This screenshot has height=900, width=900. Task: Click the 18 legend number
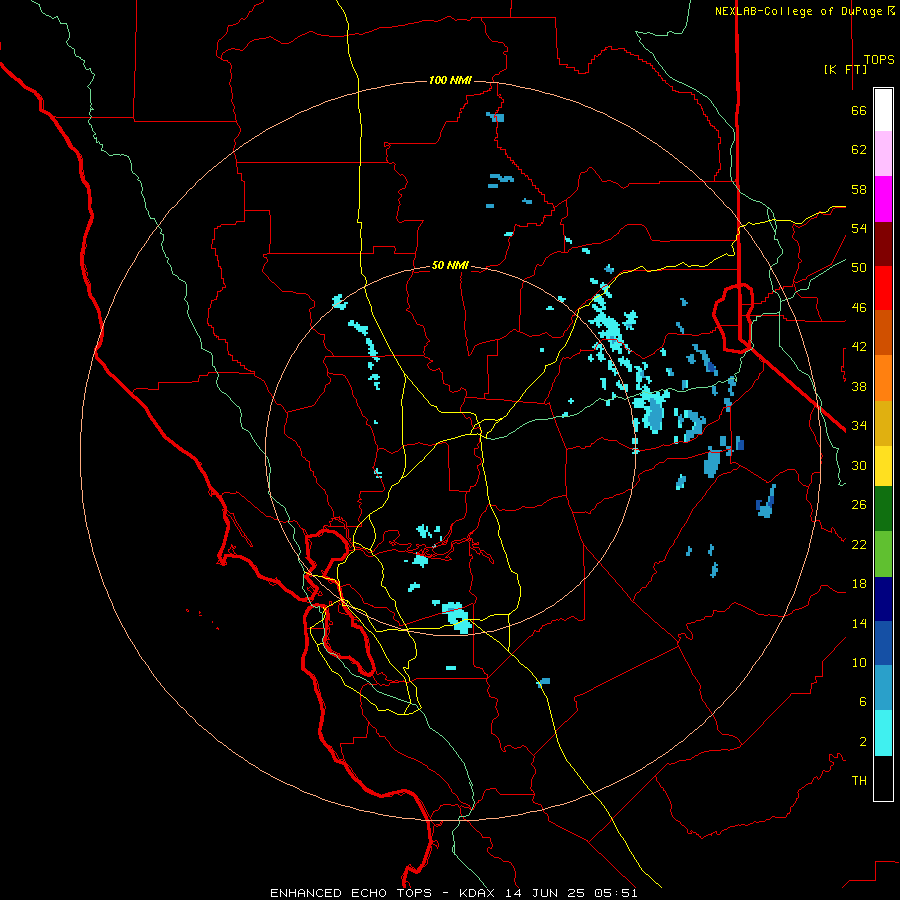(x=859, y=584)
